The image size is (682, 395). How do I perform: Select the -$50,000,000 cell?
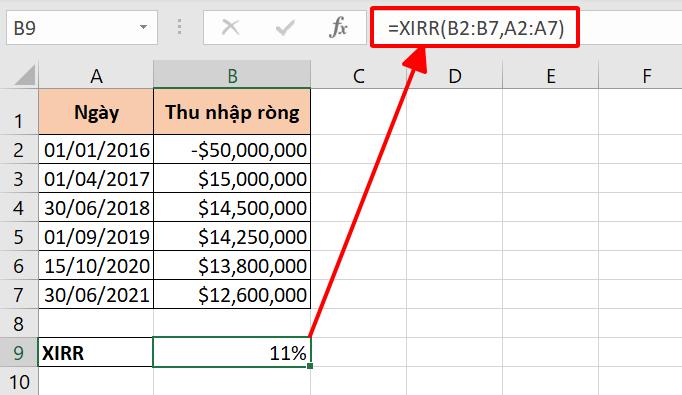[232, 149]
